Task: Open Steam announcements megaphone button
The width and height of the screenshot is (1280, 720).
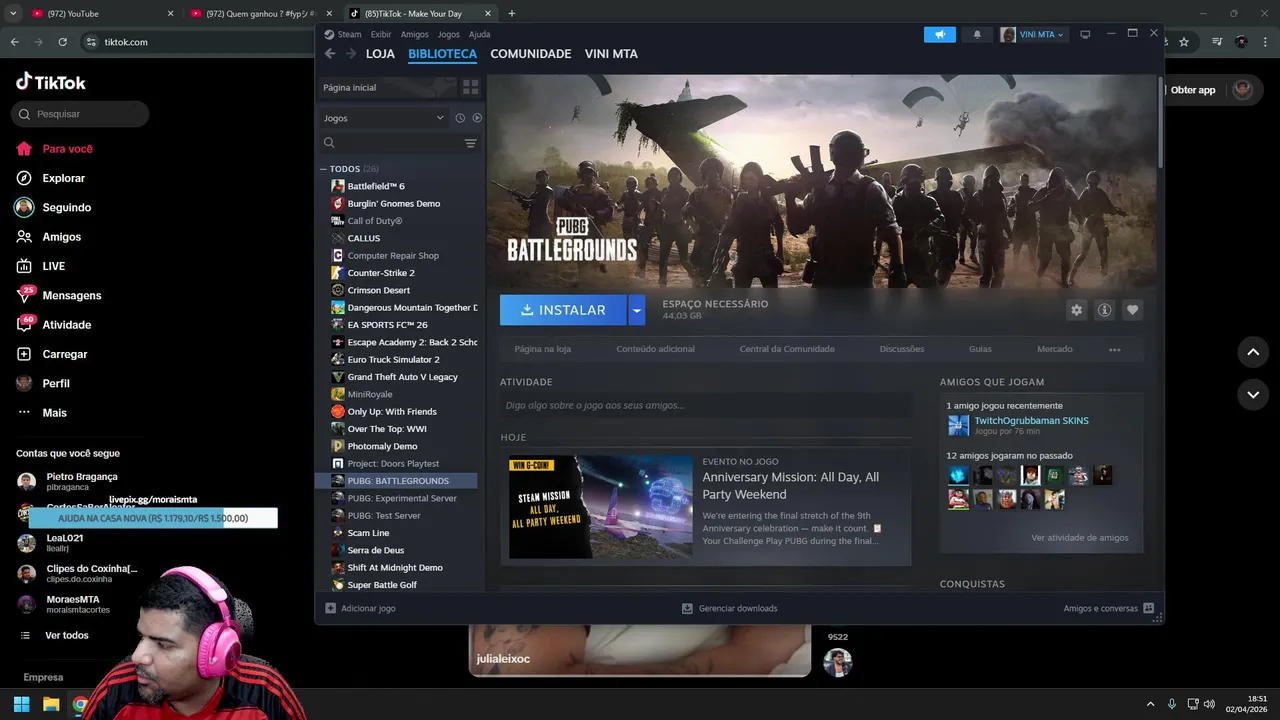Action: (940, 34)
